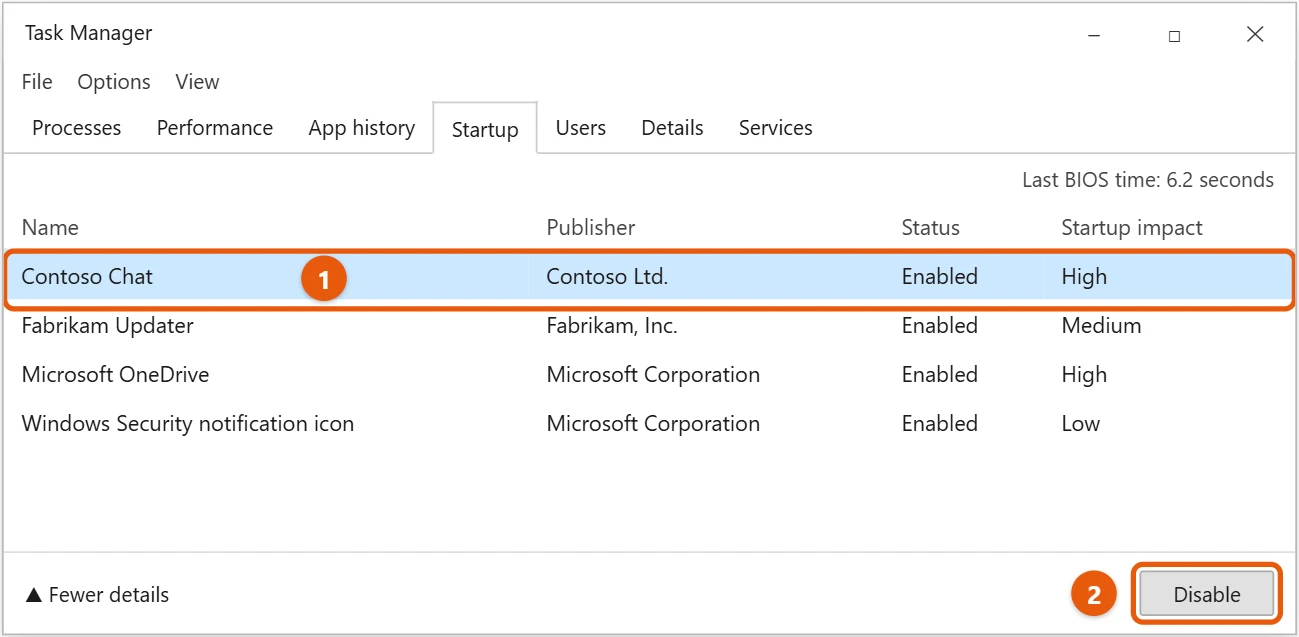
Task: Sort by the Name column header
Action: pos(50,228)
